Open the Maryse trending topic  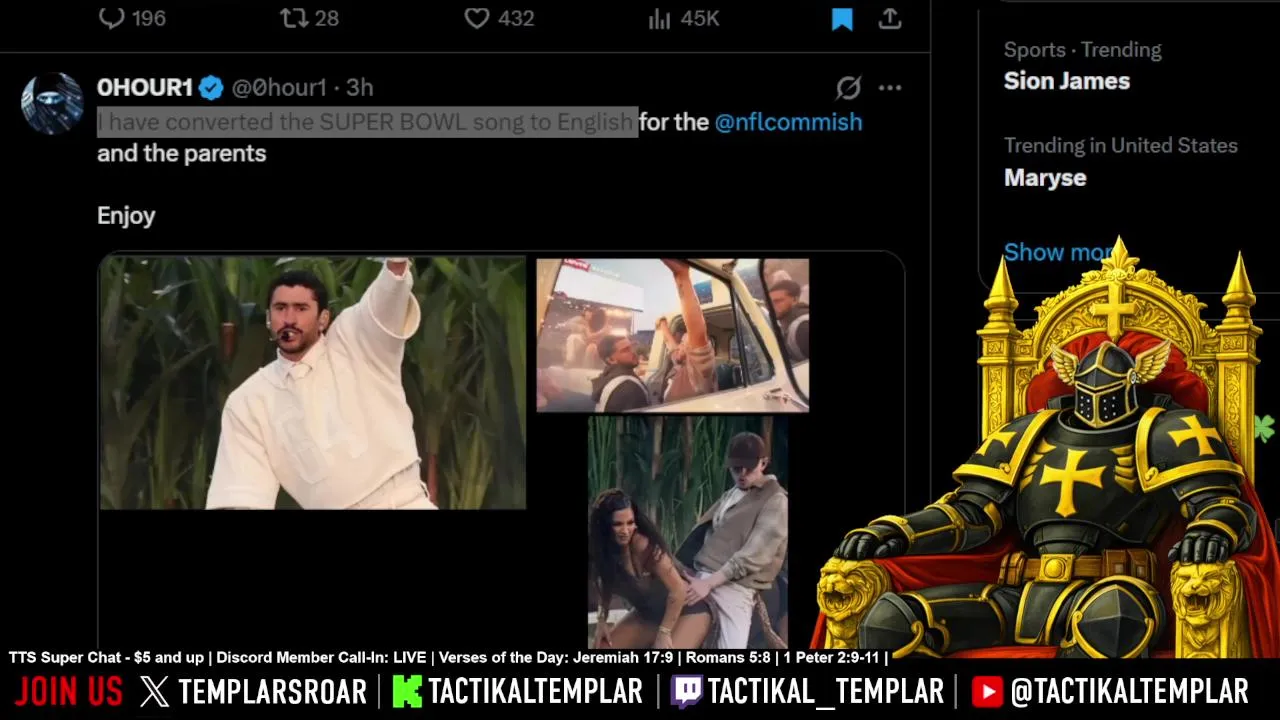[1045, 177]
